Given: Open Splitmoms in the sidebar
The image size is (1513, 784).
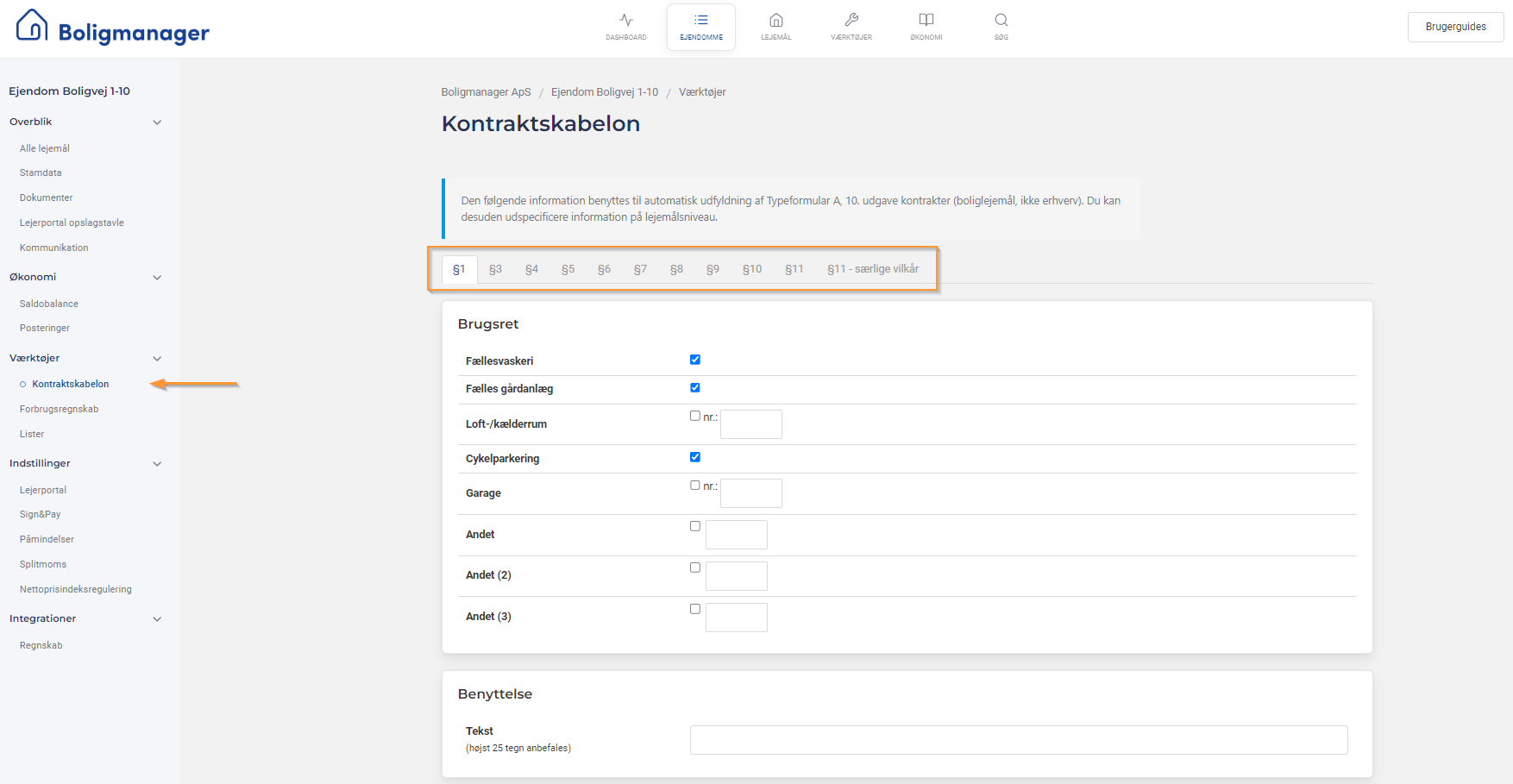Looking at the screenshot, I should (x=43, y=564).
